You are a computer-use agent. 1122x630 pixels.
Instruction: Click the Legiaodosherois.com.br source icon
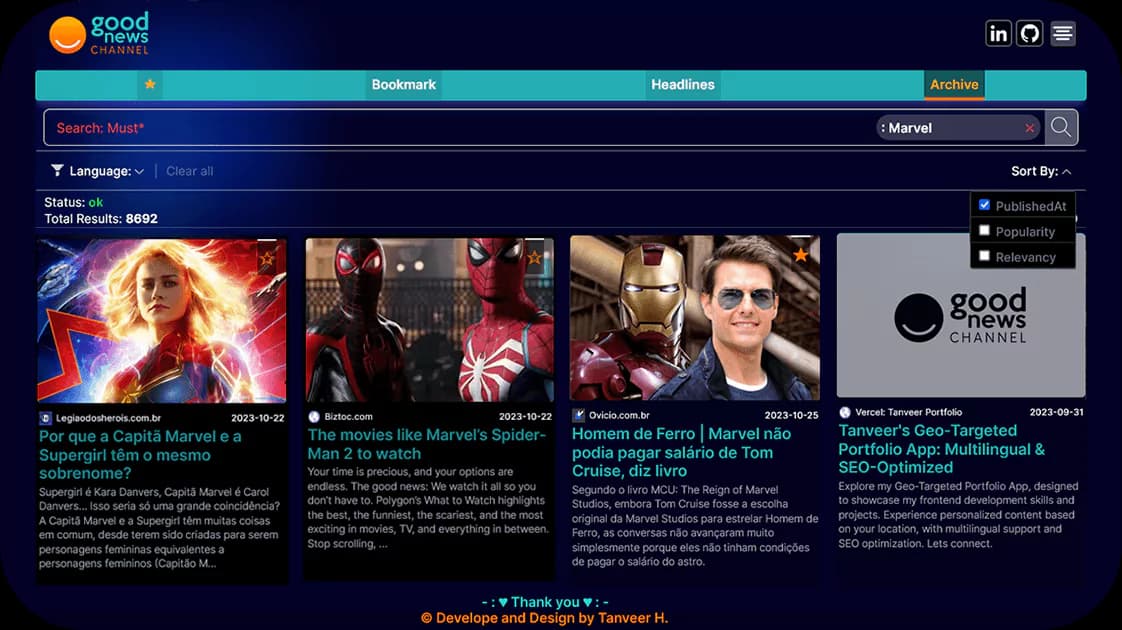[x=45, y=418]
